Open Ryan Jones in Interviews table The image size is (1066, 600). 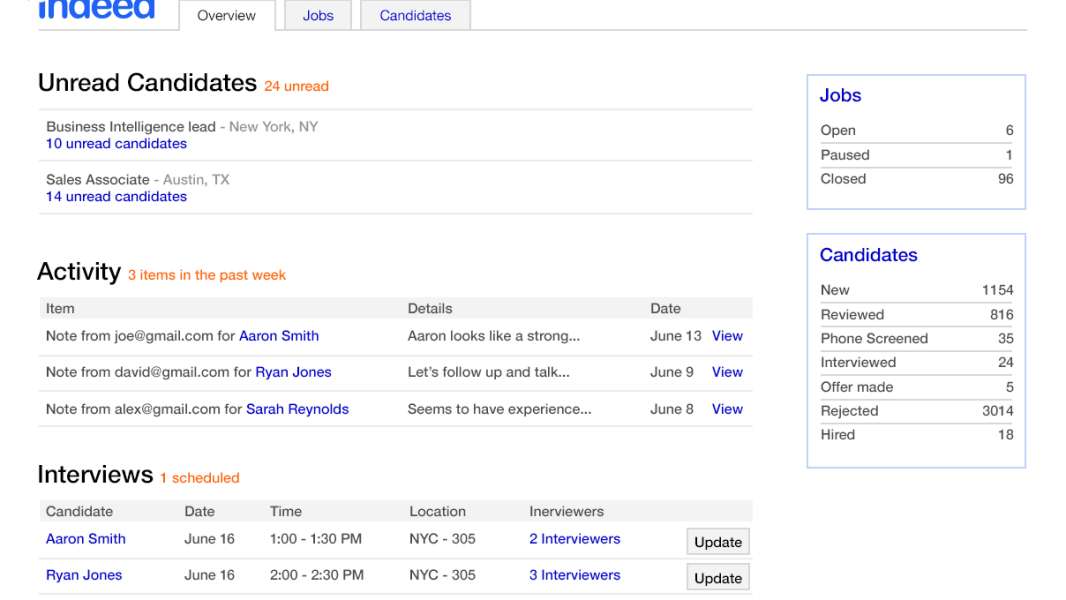click(84, 575)
